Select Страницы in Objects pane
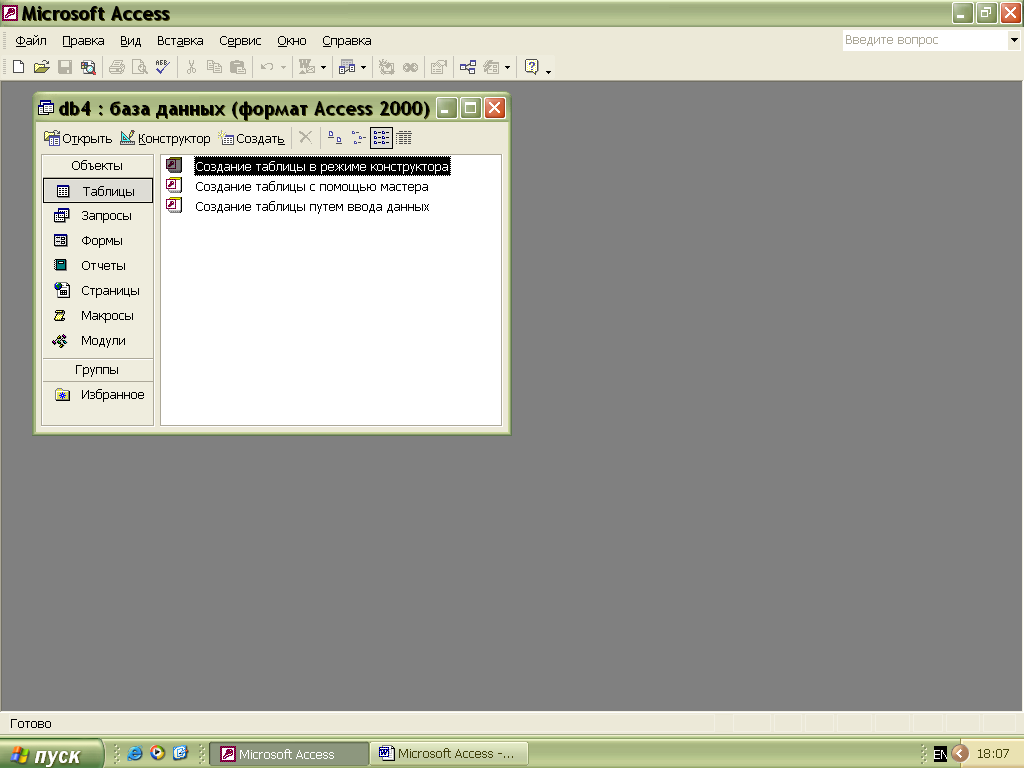Viewport: 1024px width, 768px height. click(x=98, y=291)
